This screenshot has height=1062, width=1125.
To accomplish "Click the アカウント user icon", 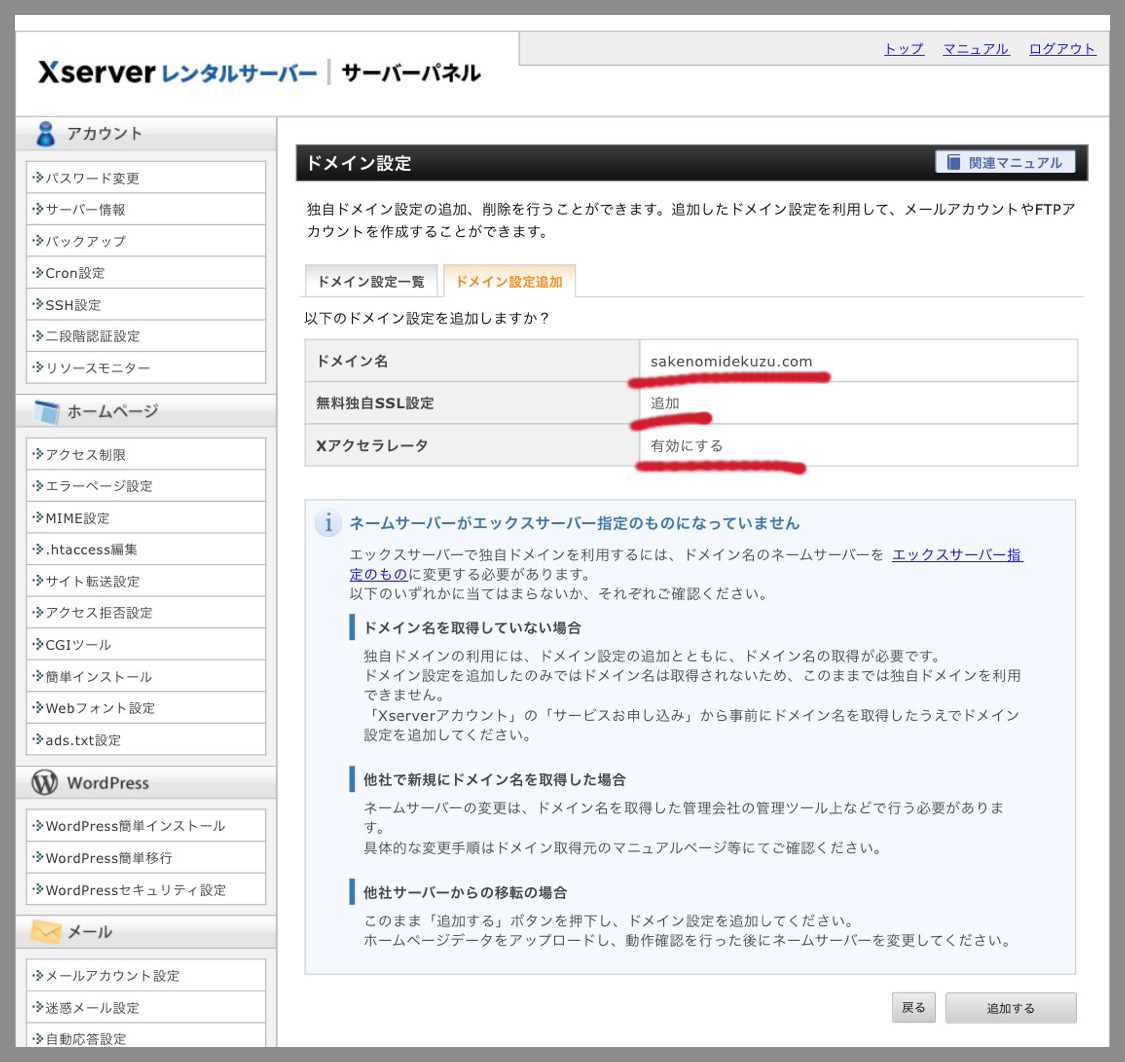I will (x=46, y=133).
